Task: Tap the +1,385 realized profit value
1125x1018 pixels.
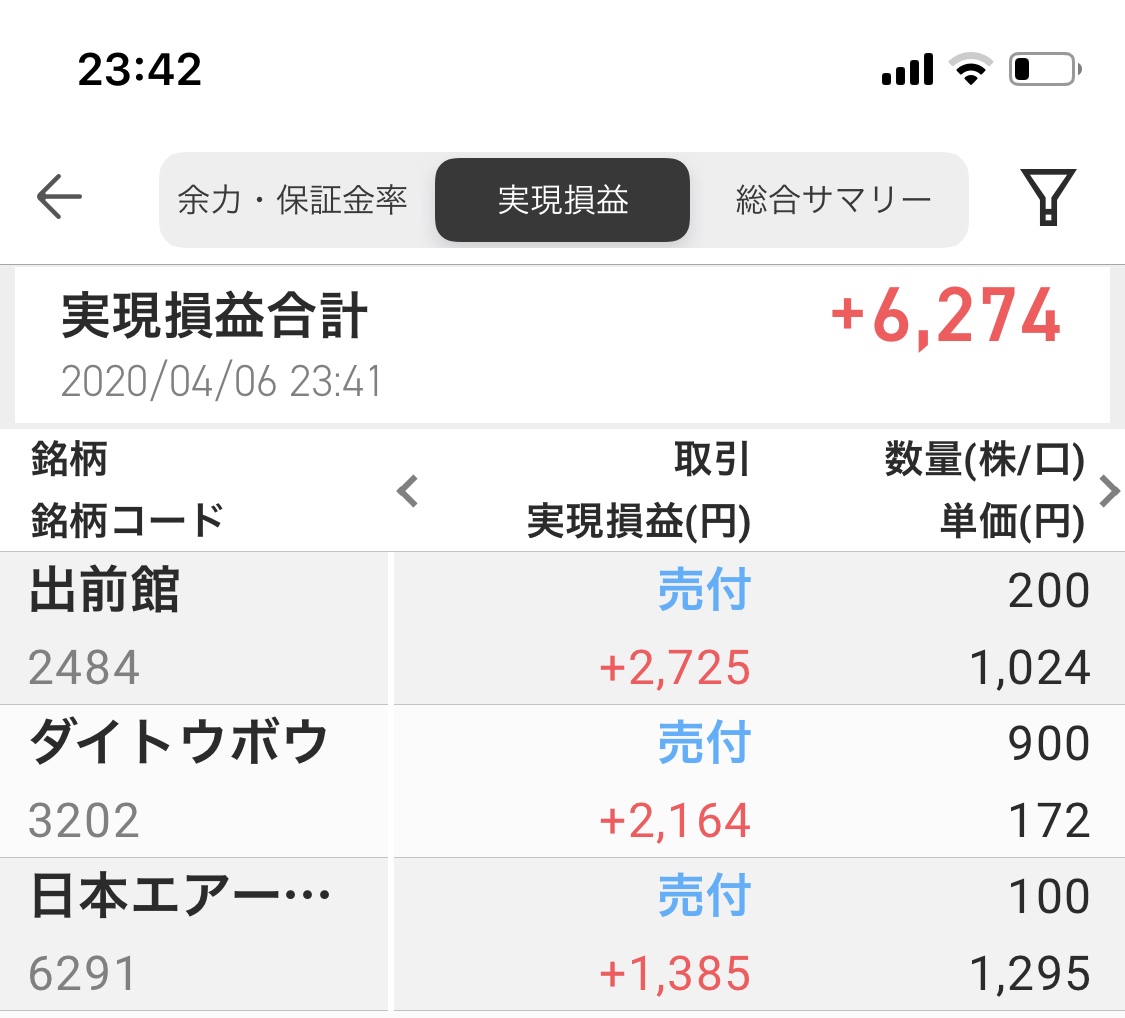Action: click(x=674, y=974)
